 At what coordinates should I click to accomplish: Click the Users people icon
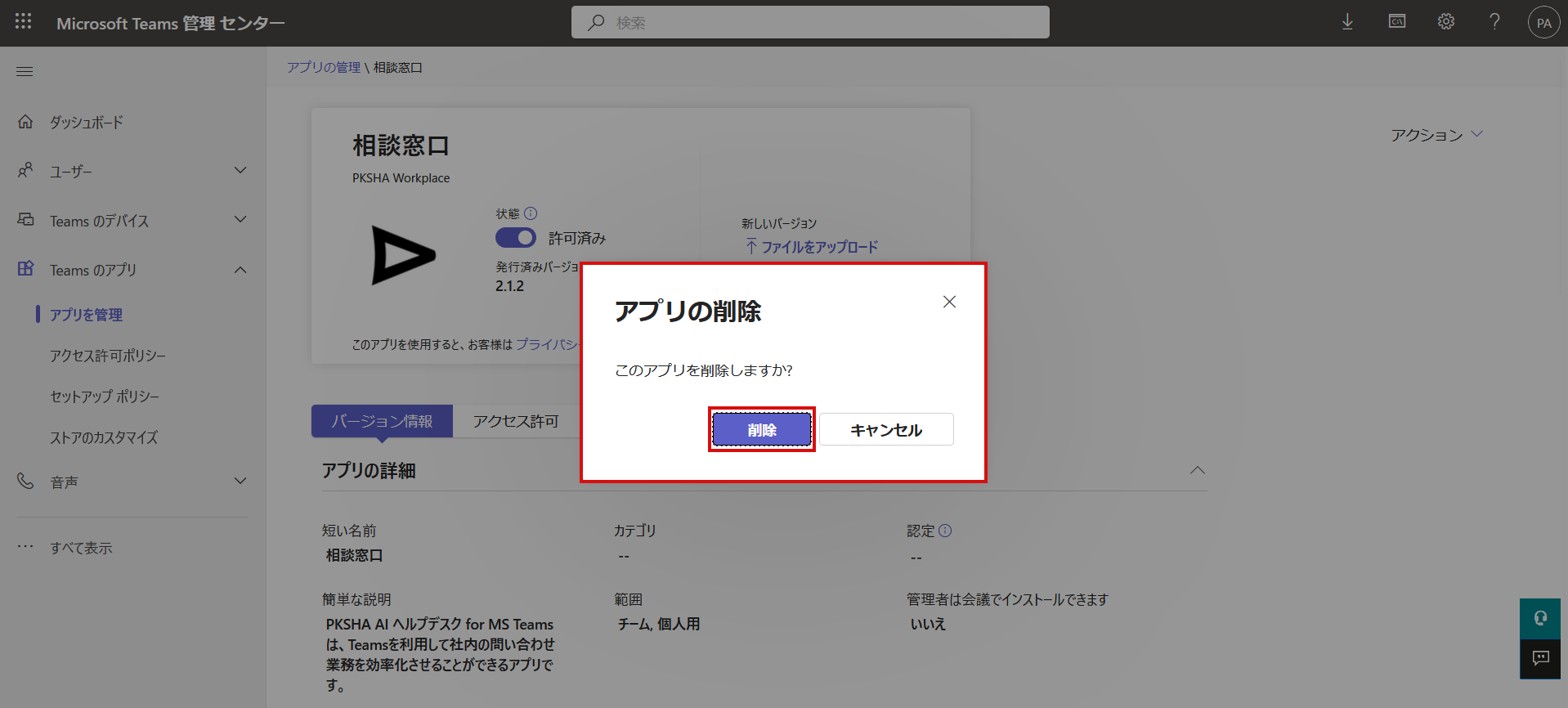pyautogui.click(x=25, y=170)
